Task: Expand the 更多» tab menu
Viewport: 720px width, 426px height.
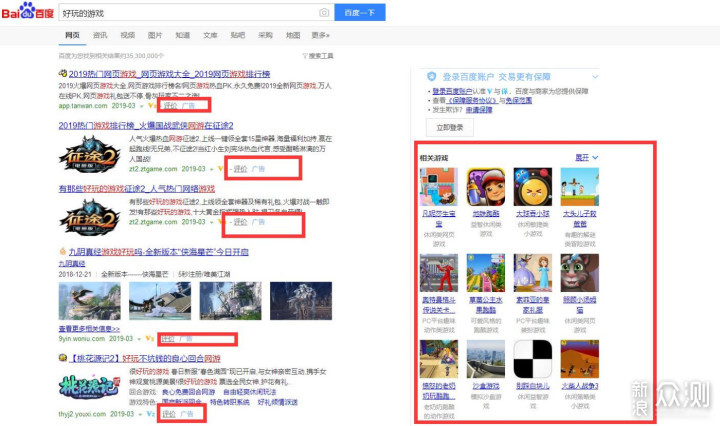Action: (x=321, y=35)
